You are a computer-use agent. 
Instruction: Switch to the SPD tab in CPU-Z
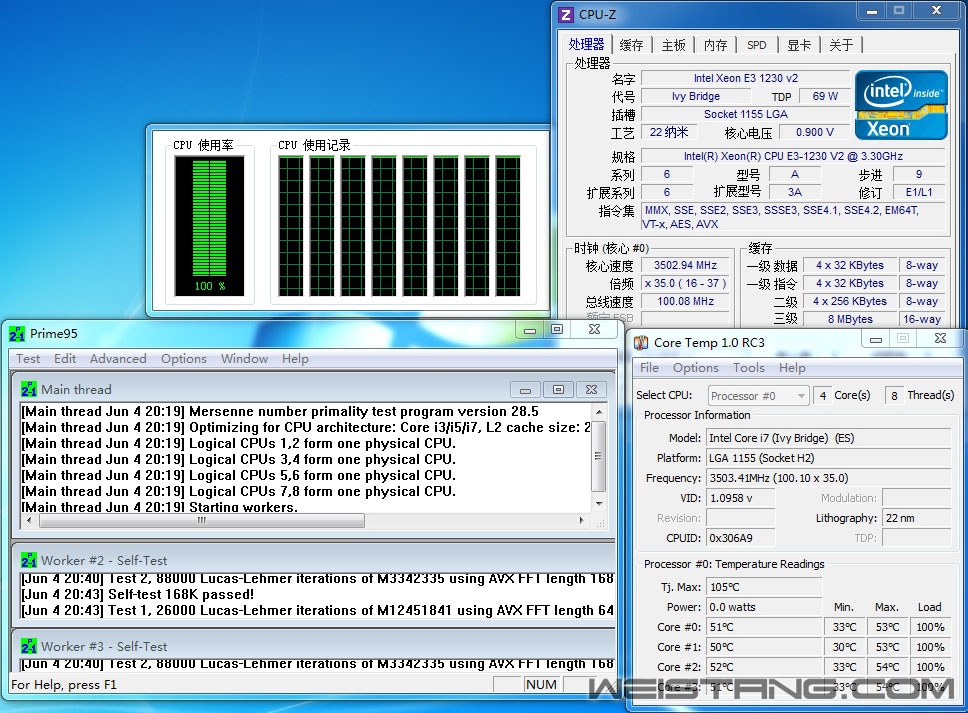(x=756, y=45)
